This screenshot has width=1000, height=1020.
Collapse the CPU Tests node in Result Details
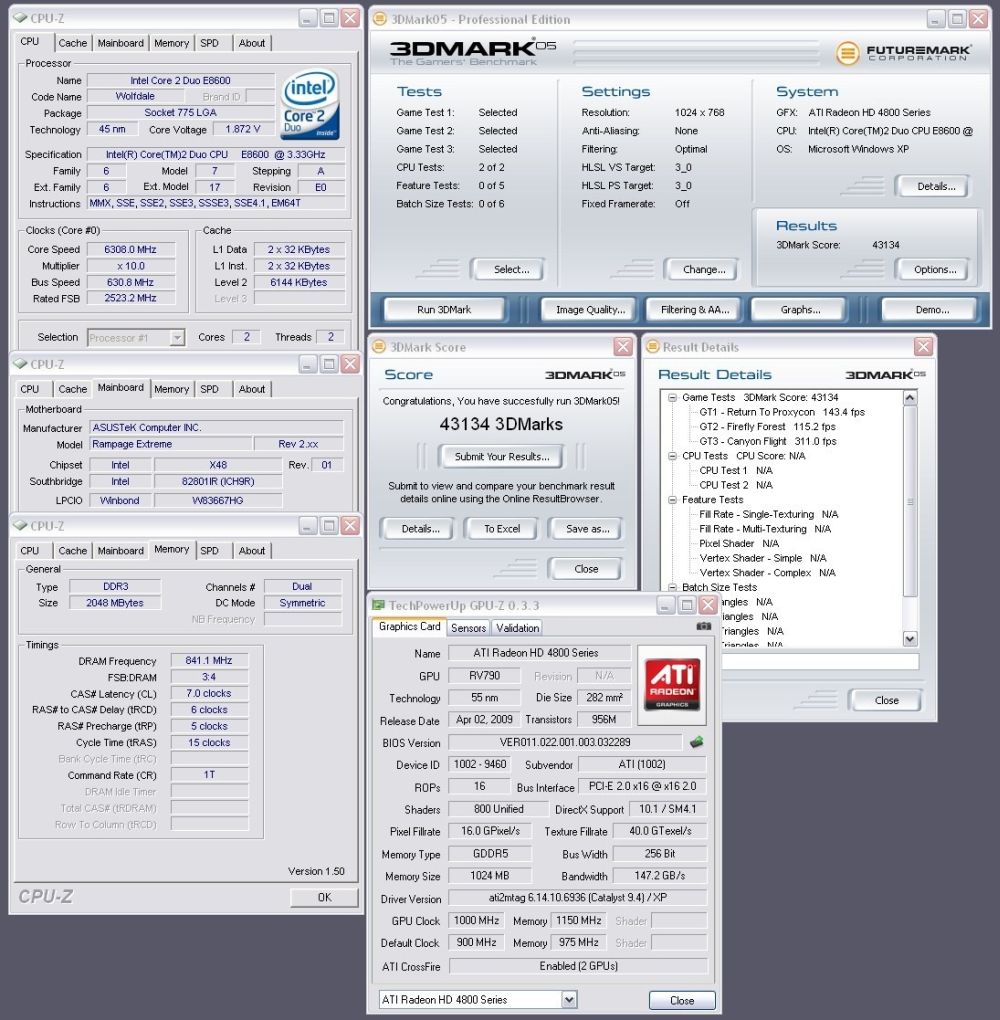[672, 456]
